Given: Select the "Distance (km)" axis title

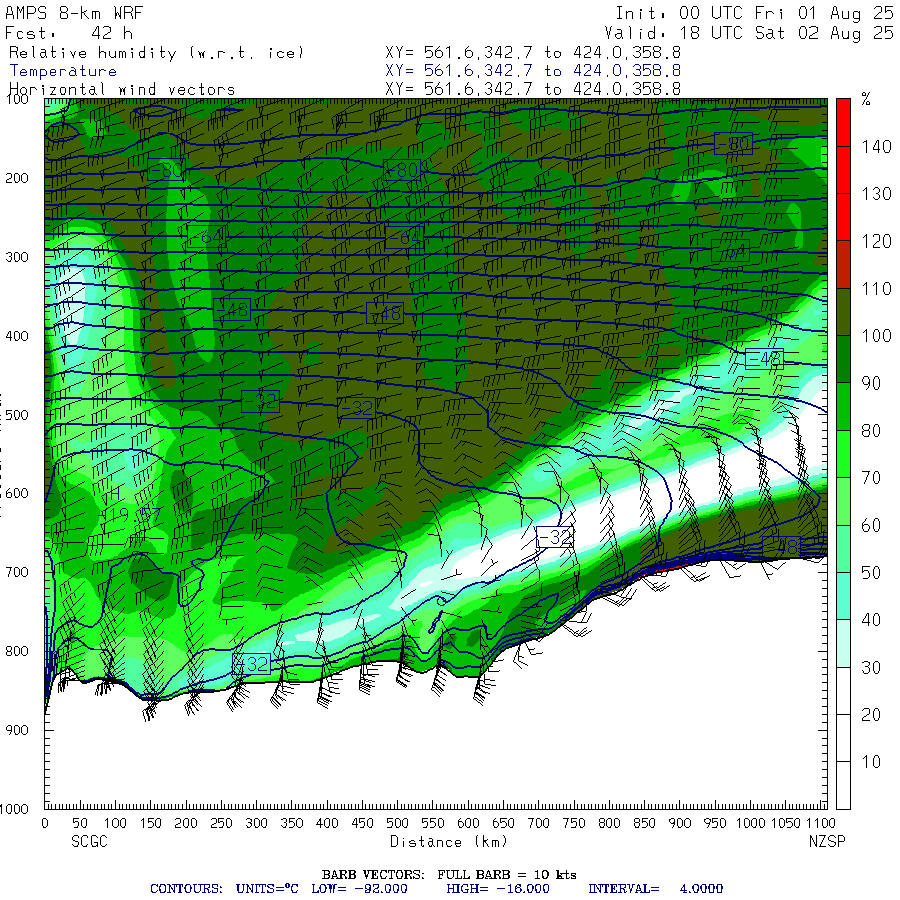Looking at the screenshot, I should tap(449, 842).
